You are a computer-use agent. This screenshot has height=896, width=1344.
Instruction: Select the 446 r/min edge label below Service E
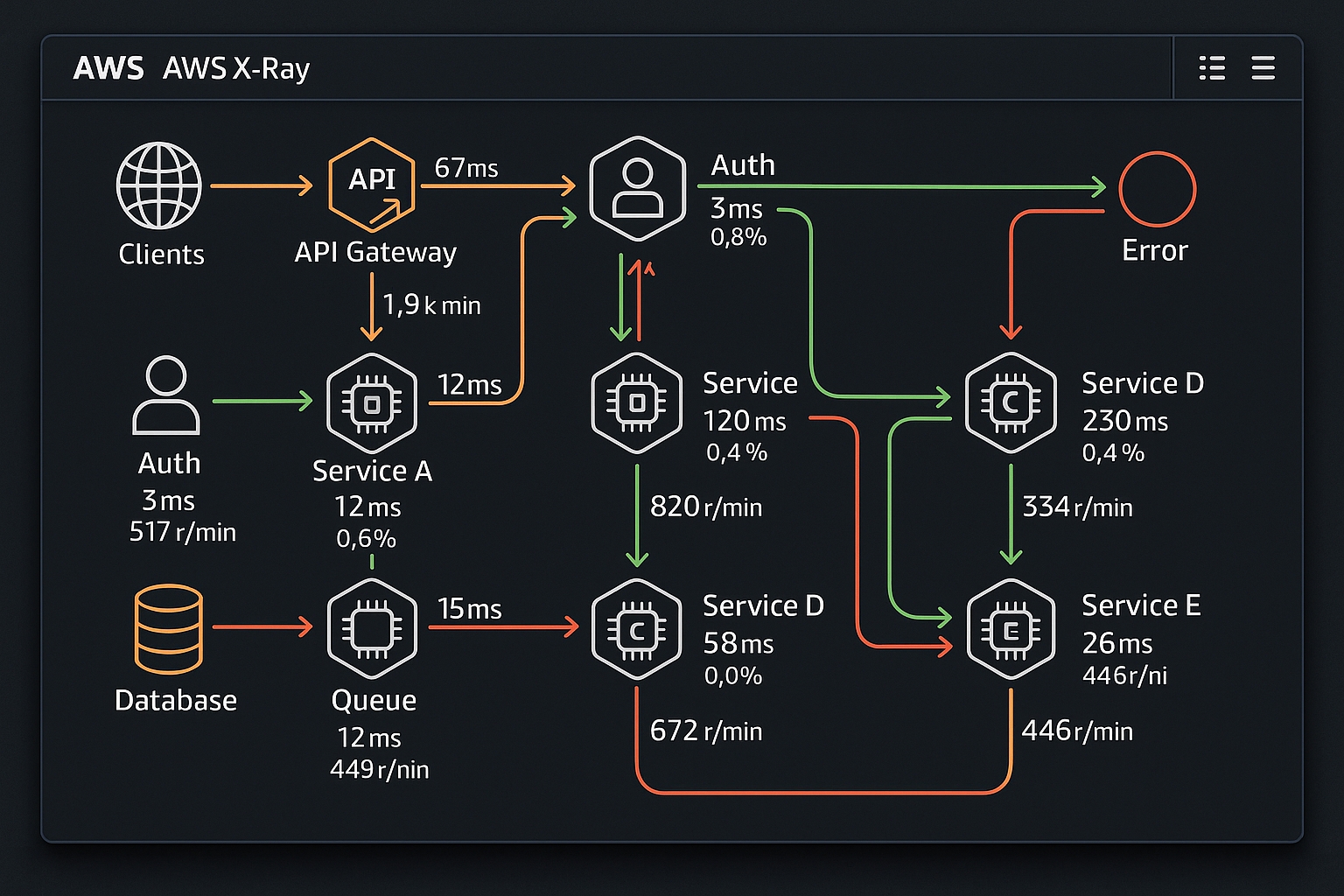[1077, 731]
